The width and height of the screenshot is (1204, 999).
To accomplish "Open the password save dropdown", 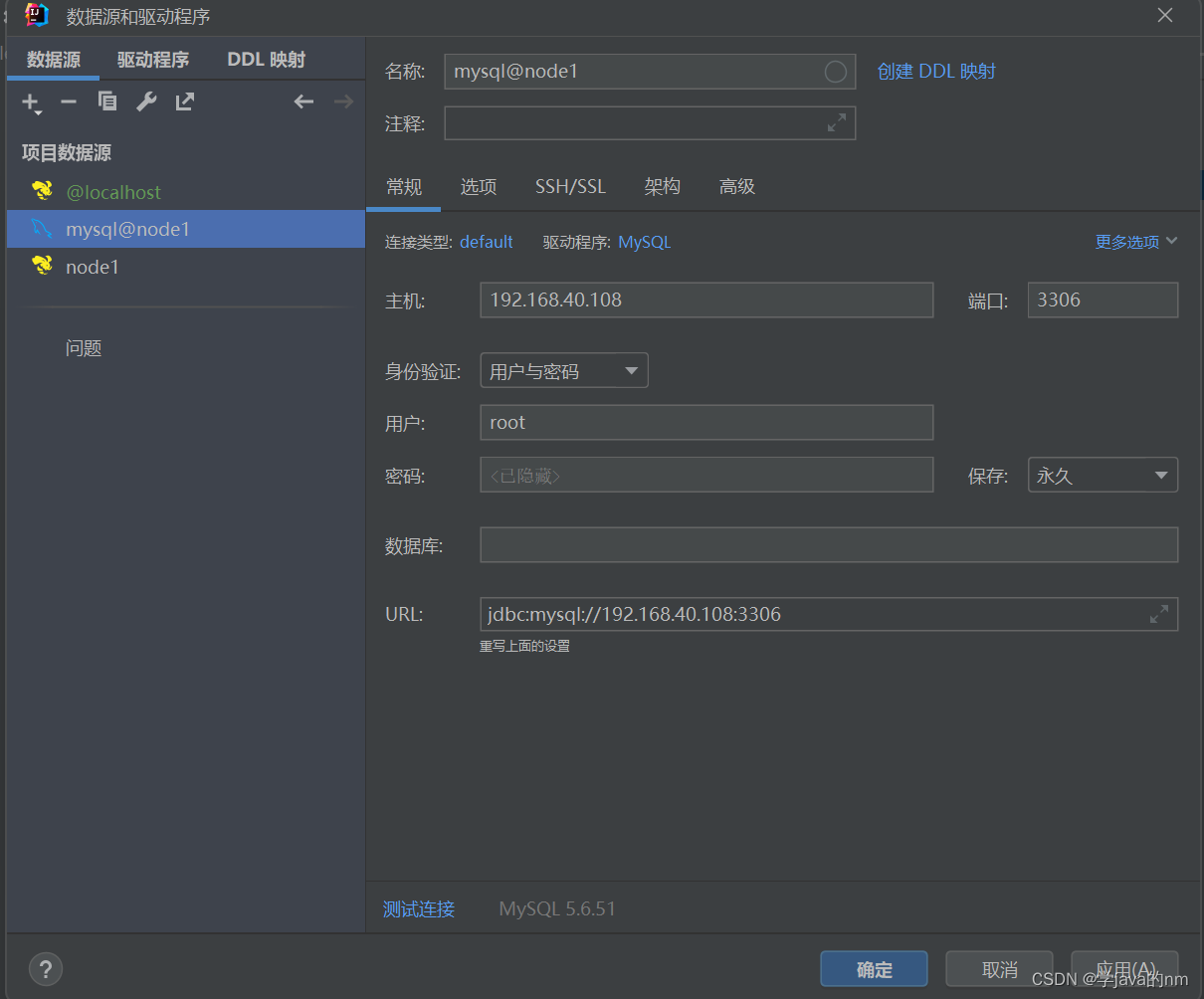I will (x=1103, y=475).
